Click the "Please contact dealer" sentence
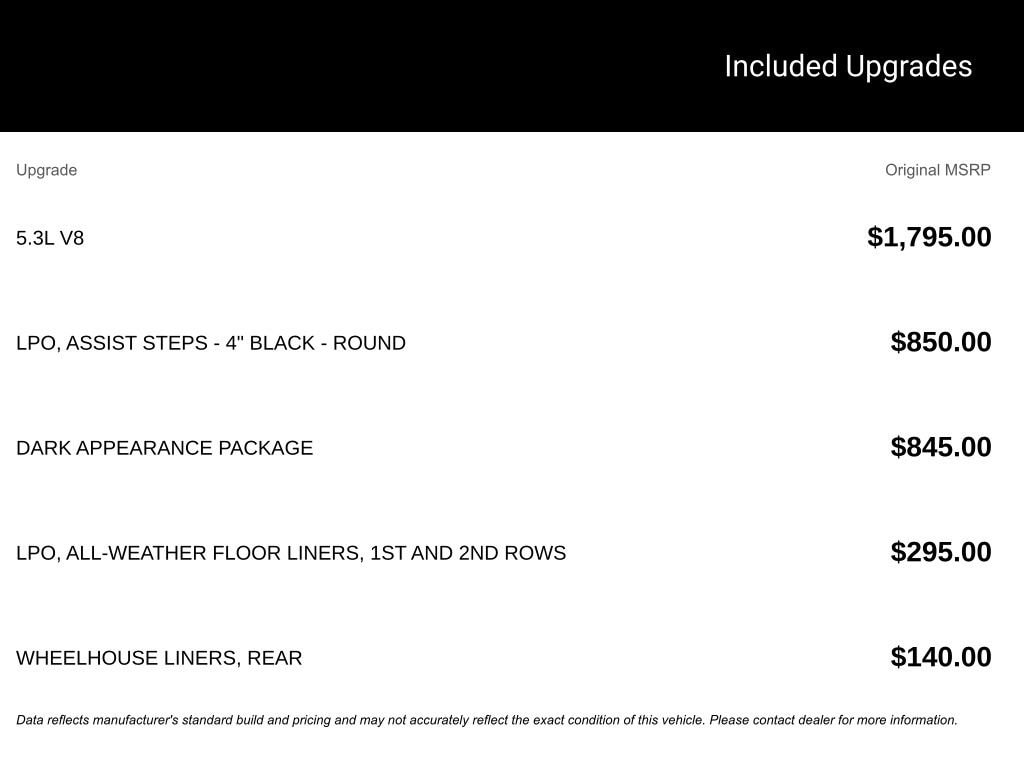Viewport: 1024px width, 768px height. (833, 720)
